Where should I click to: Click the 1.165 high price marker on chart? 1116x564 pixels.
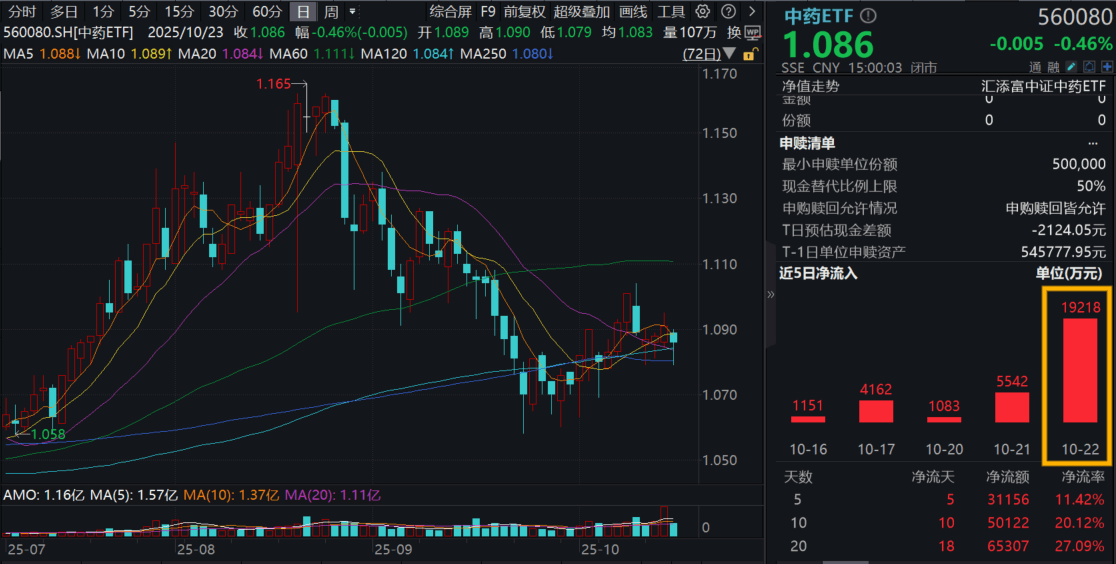[x=273, y=84]
